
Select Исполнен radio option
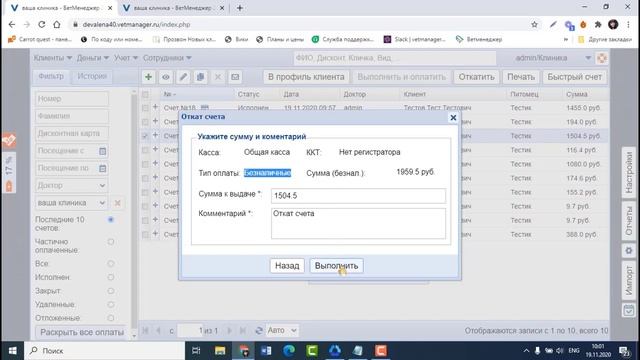coord(111,277)
